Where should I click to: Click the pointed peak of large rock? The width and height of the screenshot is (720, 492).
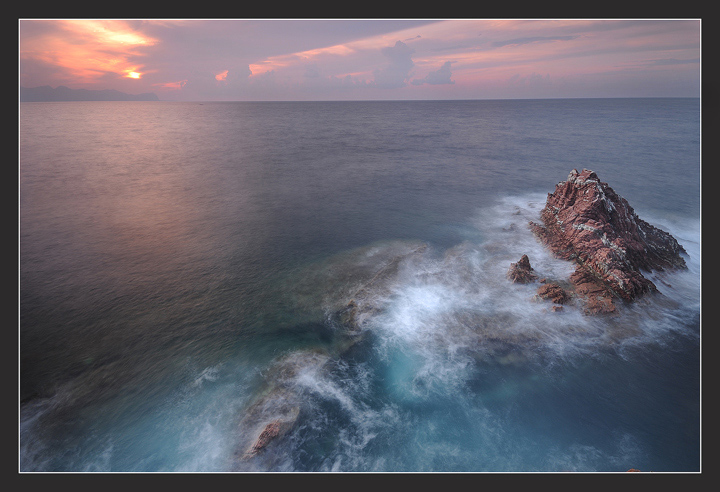click(581, 175)
